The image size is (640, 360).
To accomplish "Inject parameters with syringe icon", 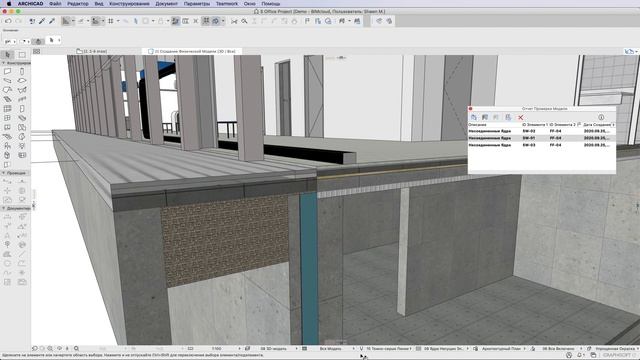I will tap(52, 21).
